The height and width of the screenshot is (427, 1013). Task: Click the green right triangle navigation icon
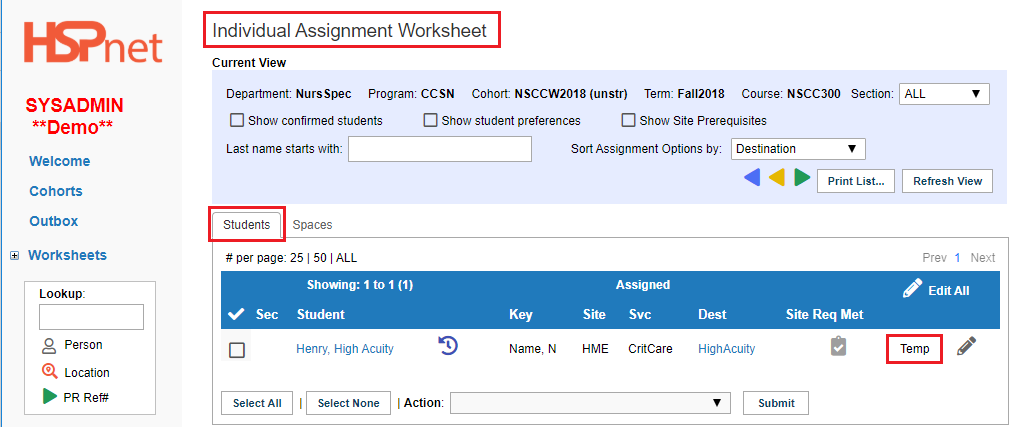(802, 178)
